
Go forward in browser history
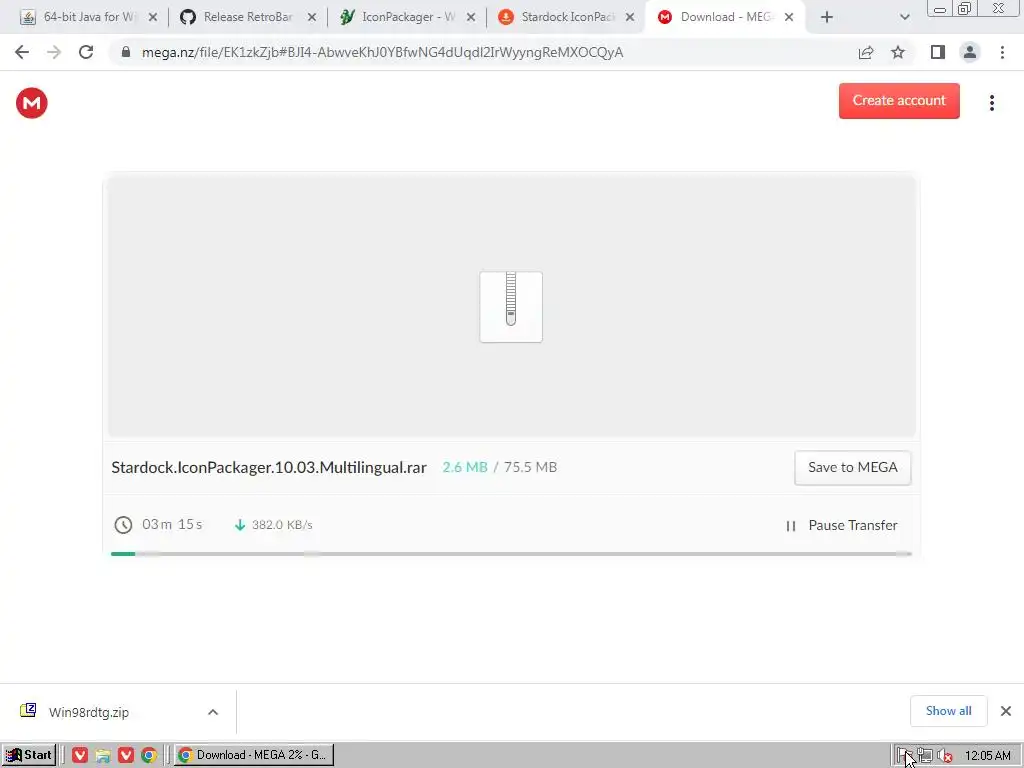click(x=54, y=52)
